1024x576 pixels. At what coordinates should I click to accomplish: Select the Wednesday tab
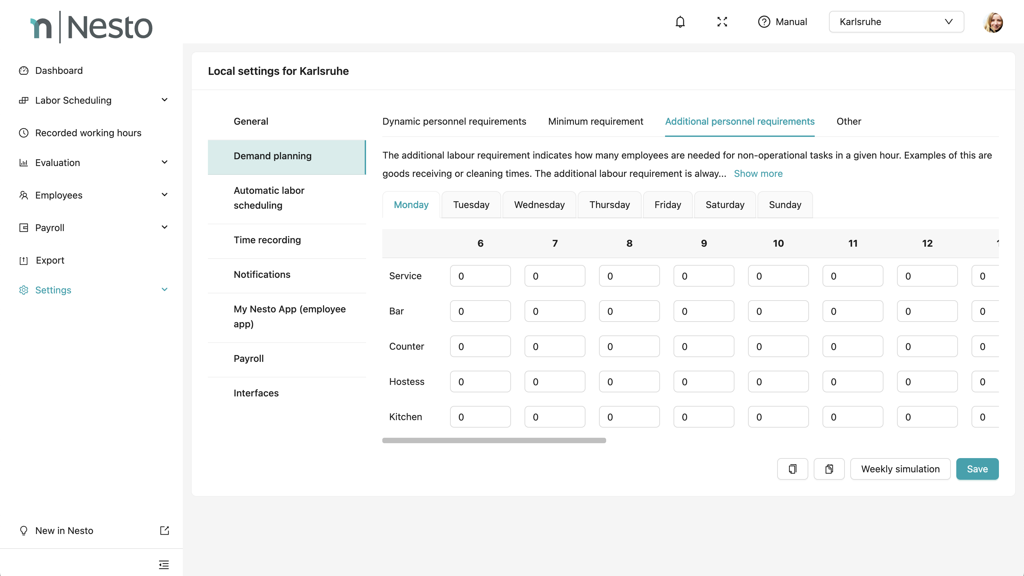pos(539,205)
